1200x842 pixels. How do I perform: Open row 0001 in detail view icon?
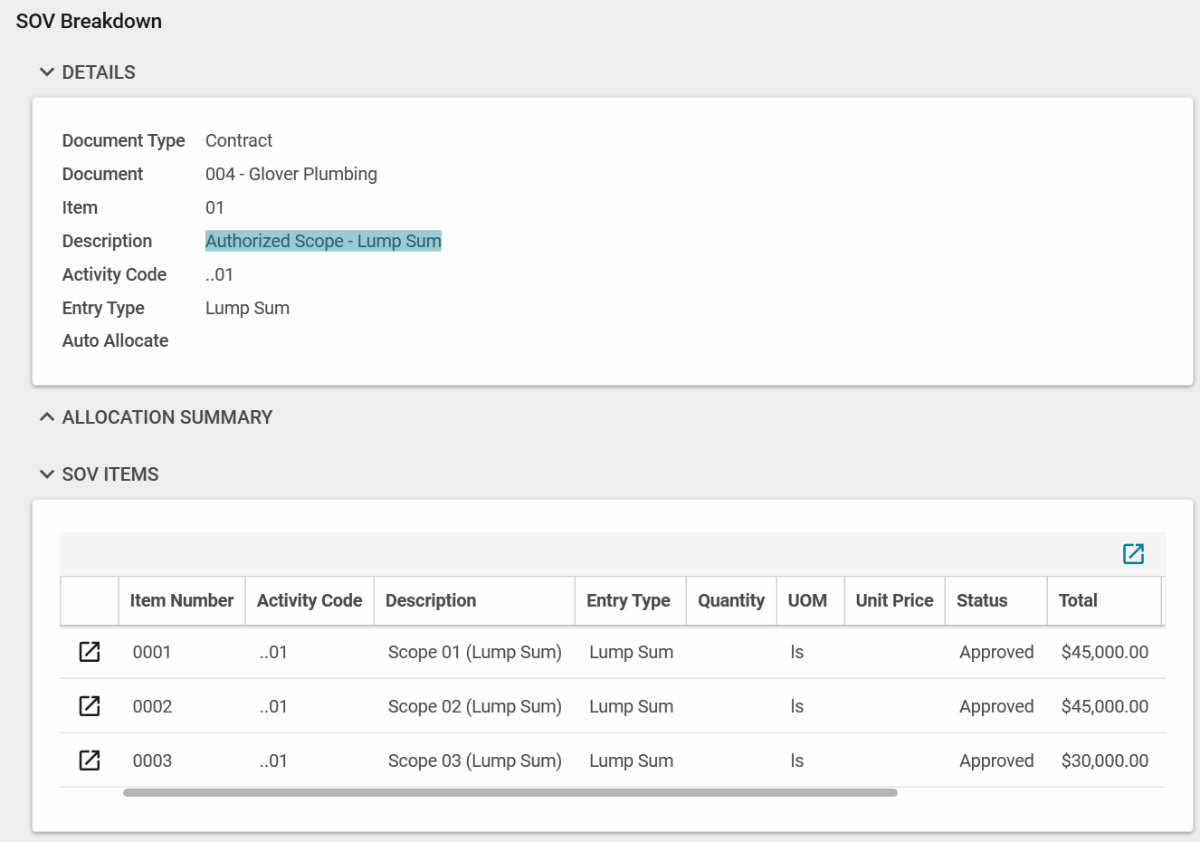89,652
